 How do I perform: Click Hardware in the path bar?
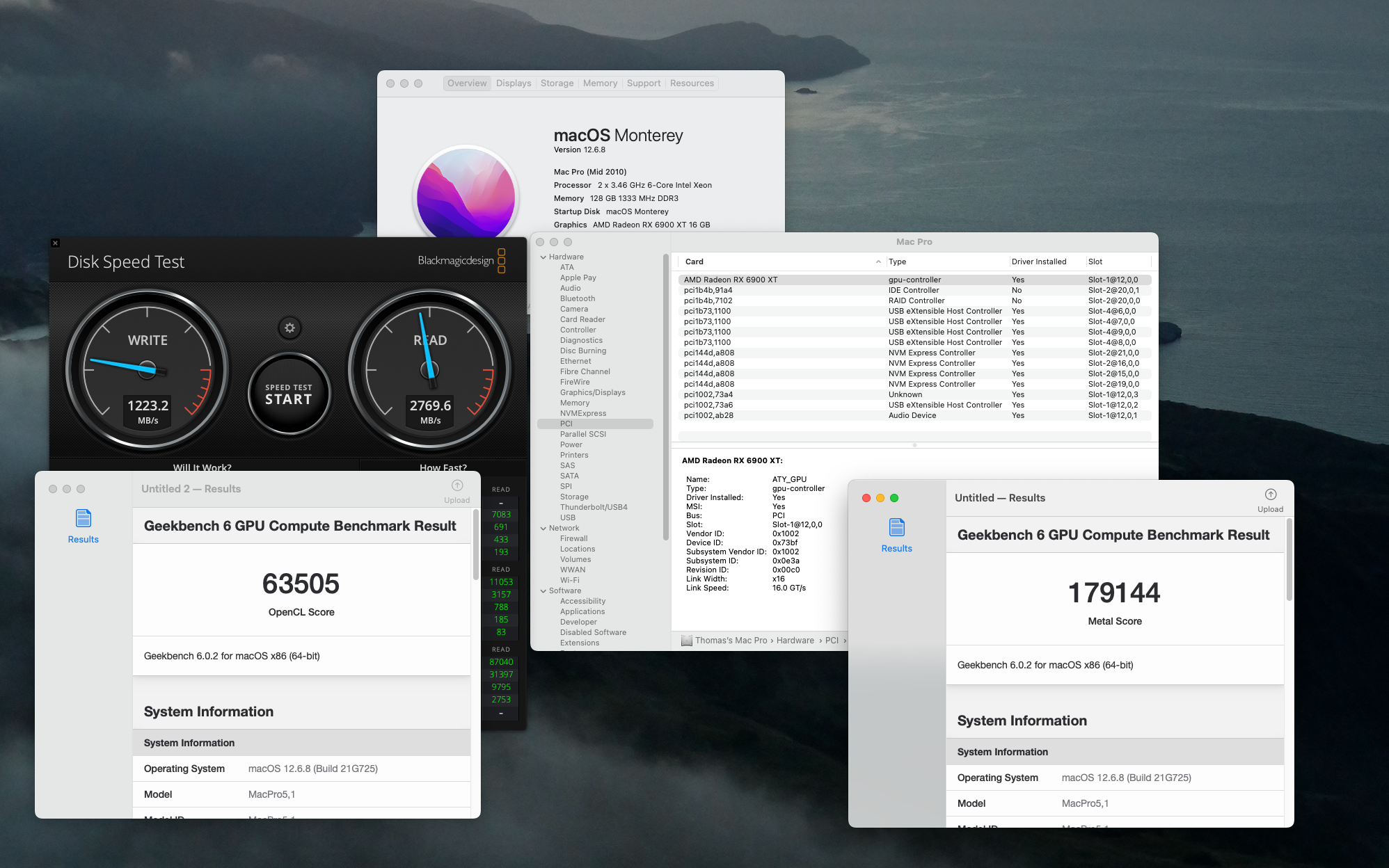point(795,641)
